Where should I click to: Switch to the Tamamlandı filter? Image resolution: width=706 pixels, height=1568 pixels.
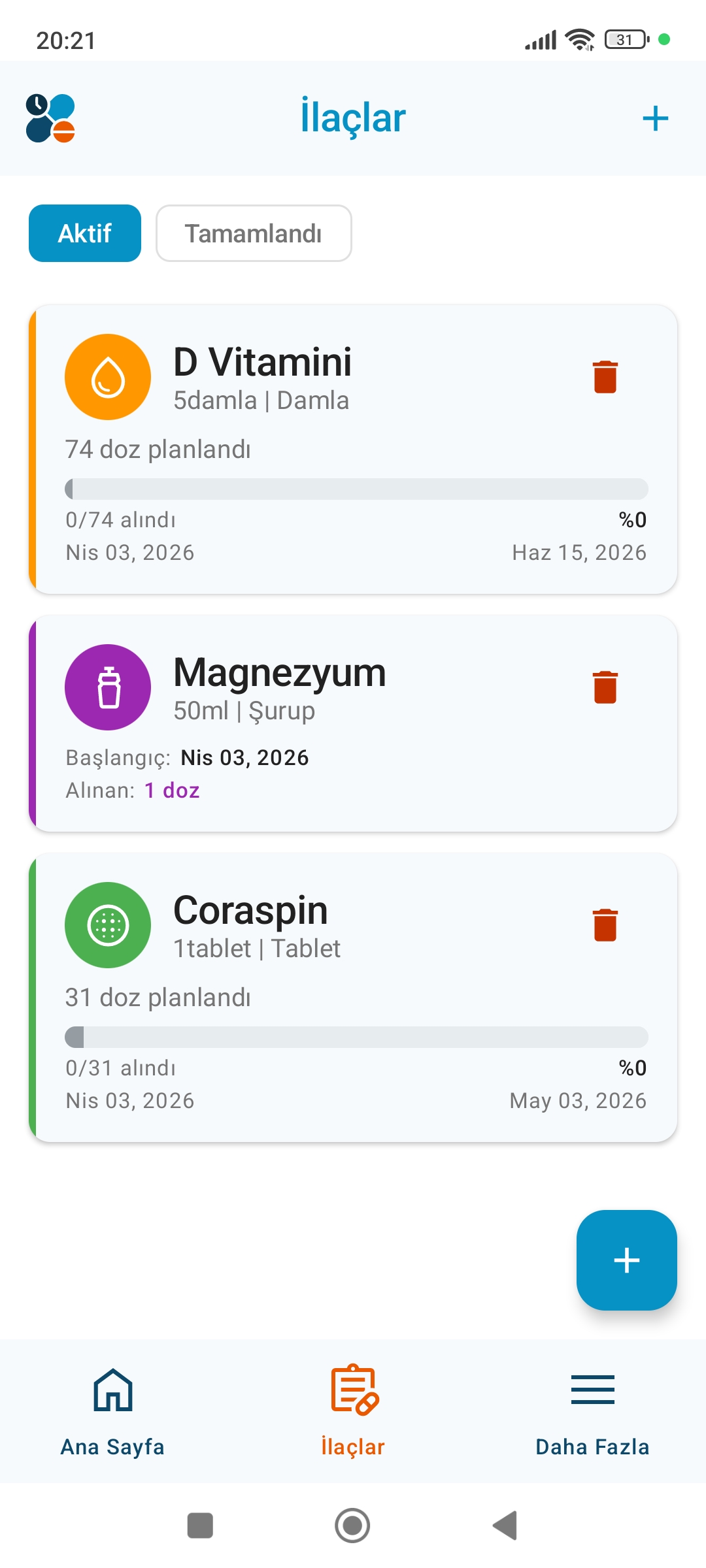[254, 233]
